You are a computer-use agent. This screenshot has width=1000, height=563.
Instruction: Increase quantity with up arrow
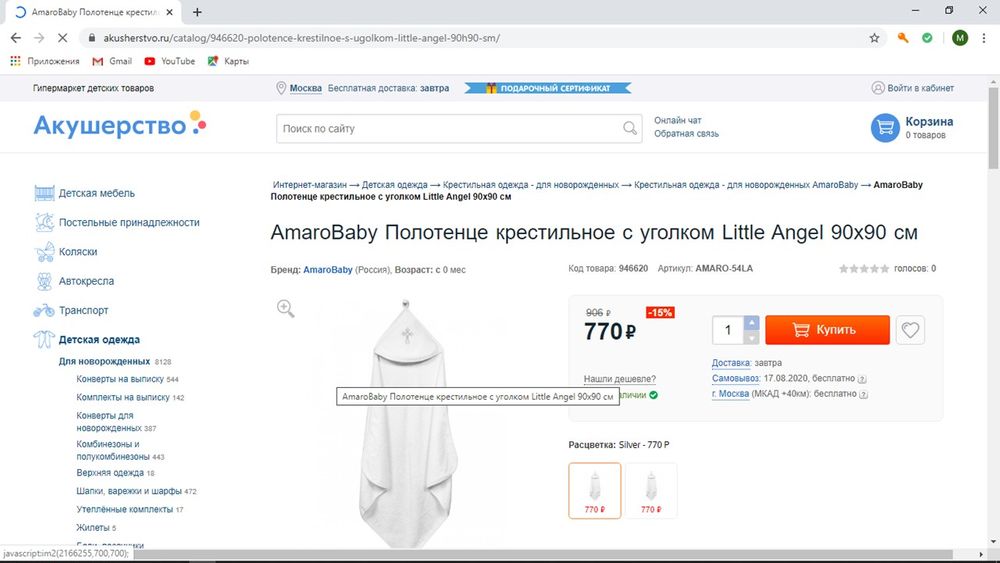click(x=752, y=323)
